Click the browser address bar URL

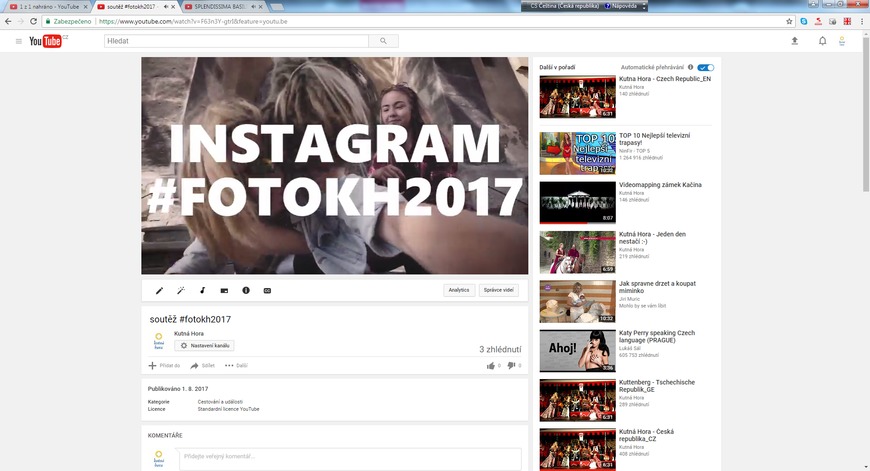point(193,22)
